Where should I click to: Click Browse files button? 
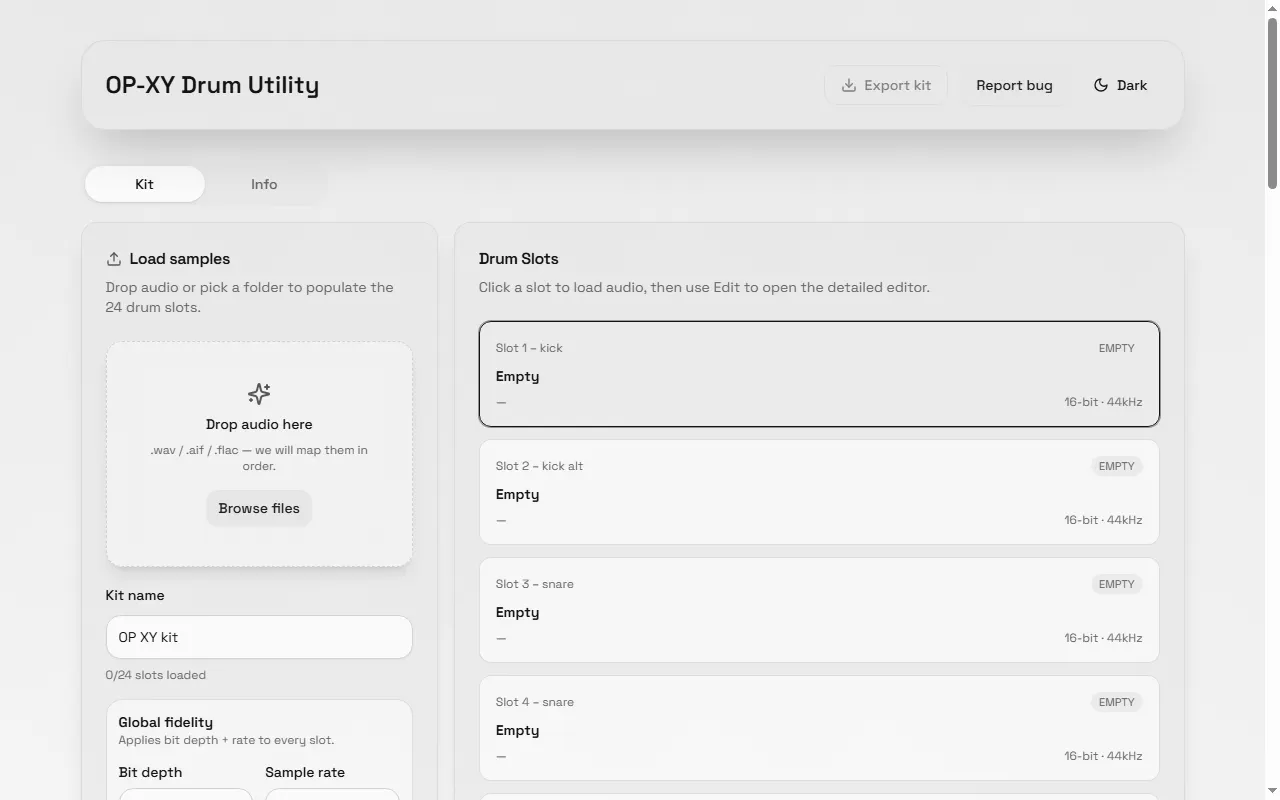coord(259,508)
